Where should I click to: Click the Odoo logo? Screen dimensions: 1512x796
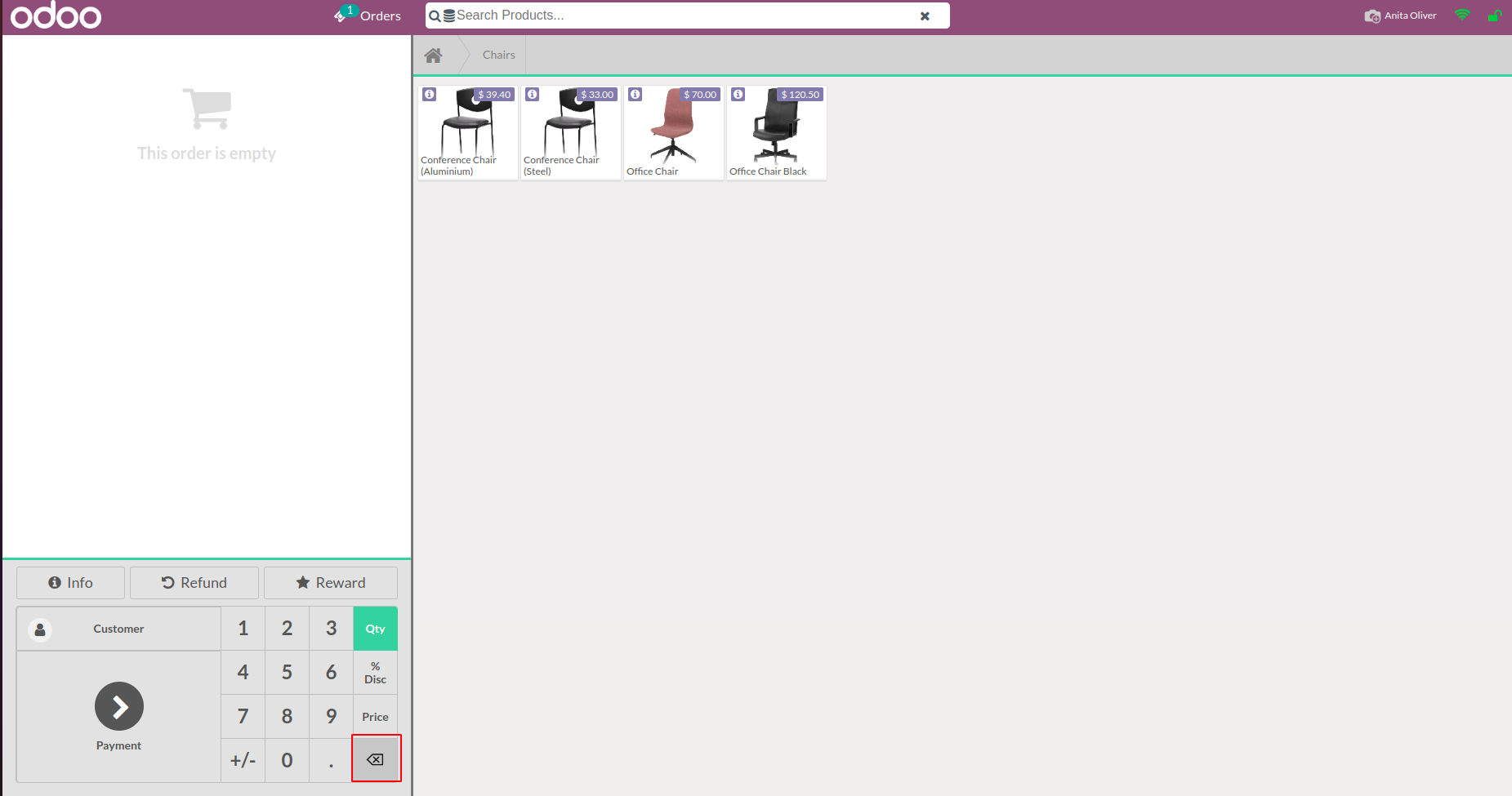56,16
